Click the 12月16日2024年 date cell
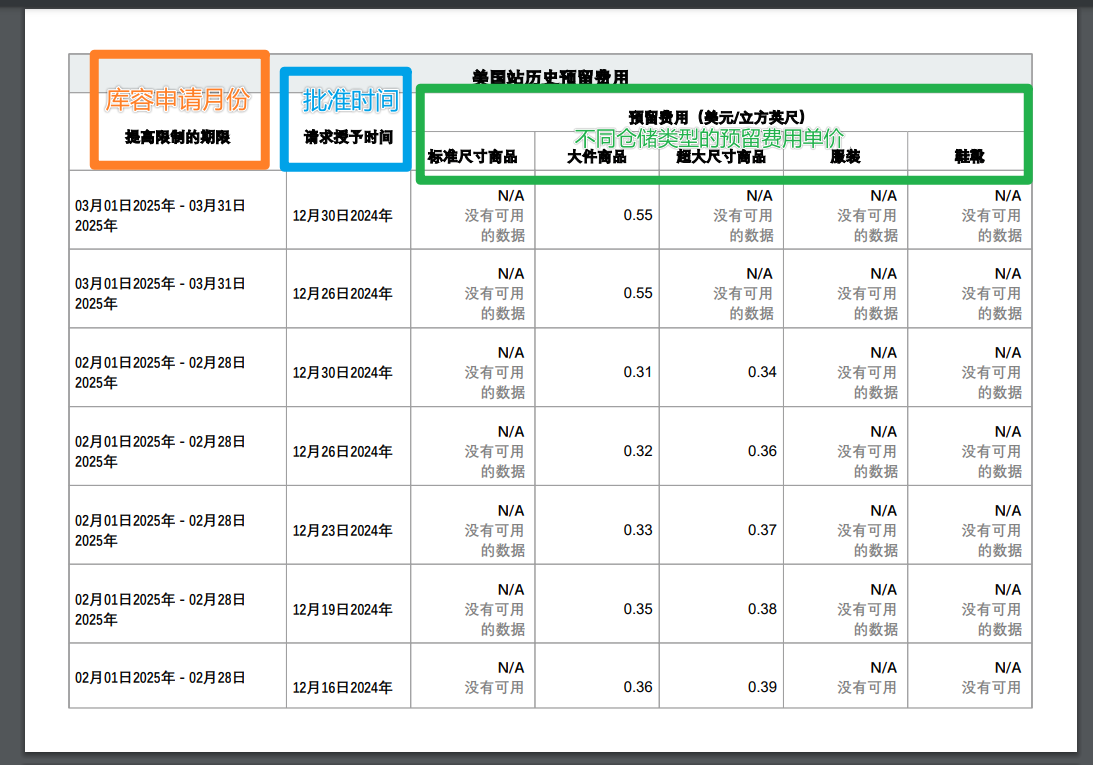The image size is (1093, 765). click(342, 688)
